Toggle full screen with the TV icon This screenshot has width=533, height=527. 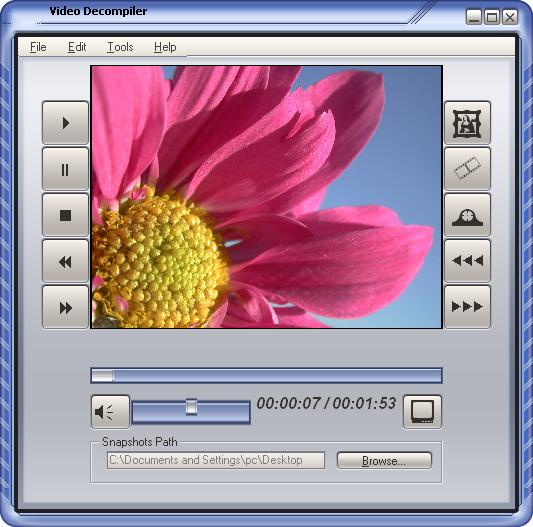[422, 412]
